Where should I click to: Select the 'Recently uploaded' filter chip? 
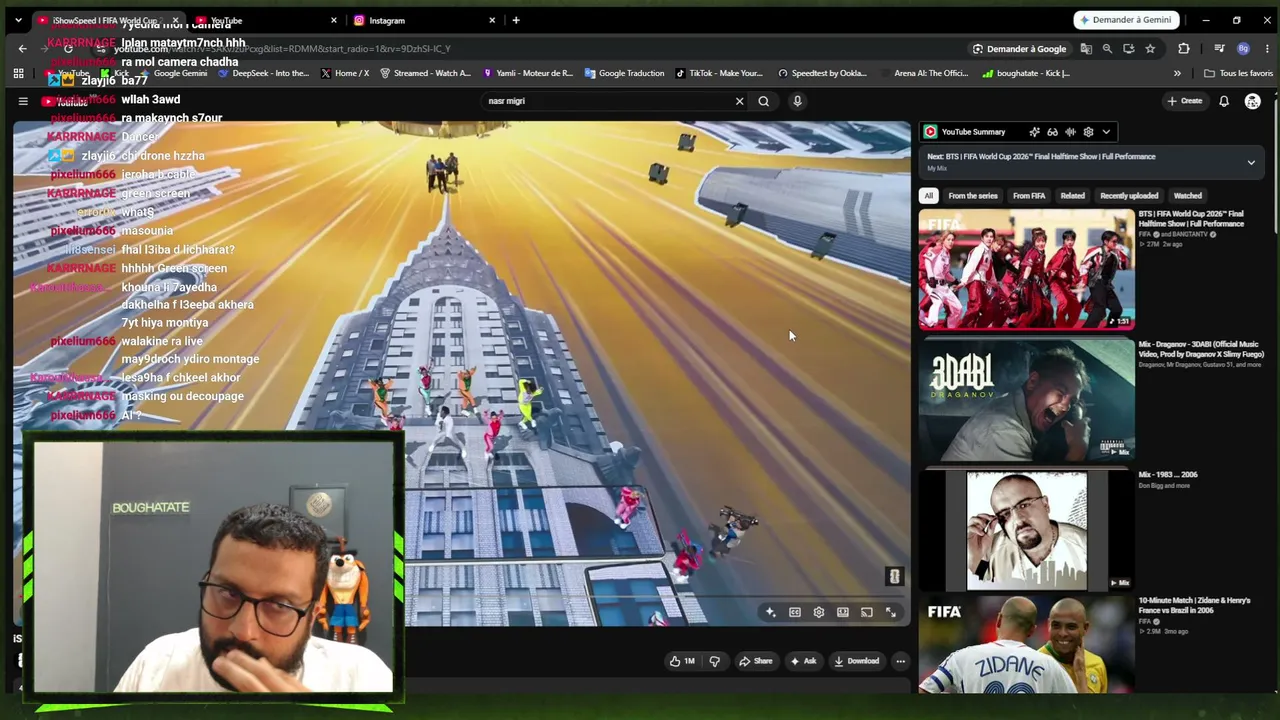pyautogui.click(x=1129, y=196)
